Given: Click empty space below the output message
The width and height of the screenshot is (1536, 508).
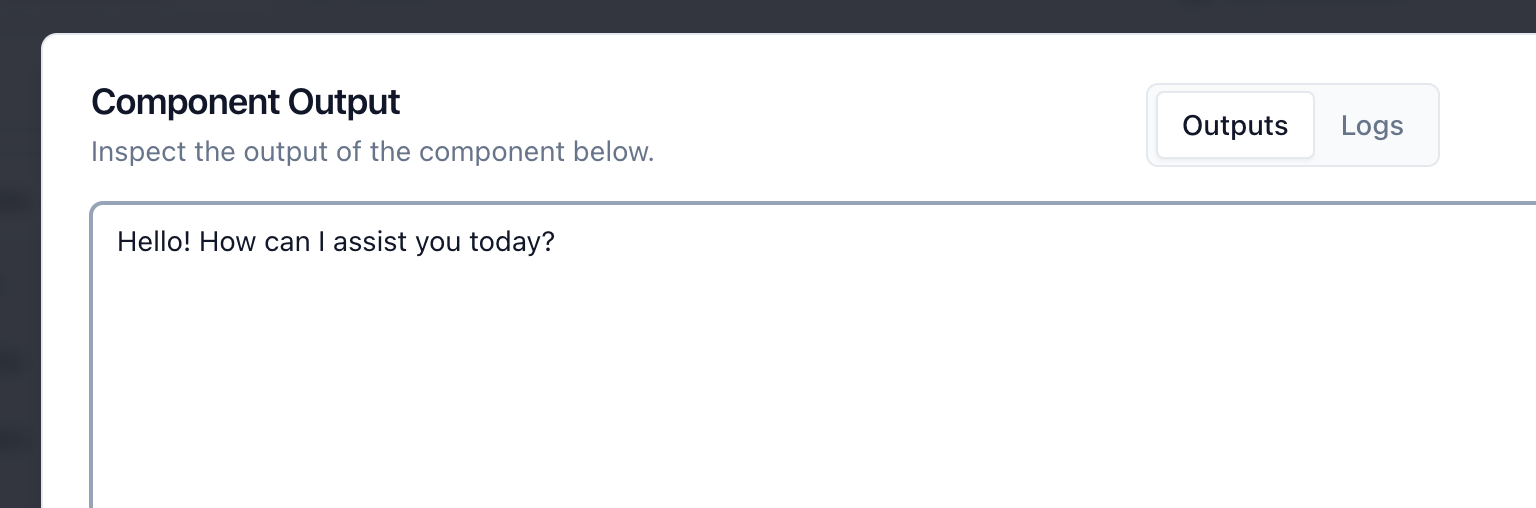Looking at the screenshot, I should tap(700, 400).
